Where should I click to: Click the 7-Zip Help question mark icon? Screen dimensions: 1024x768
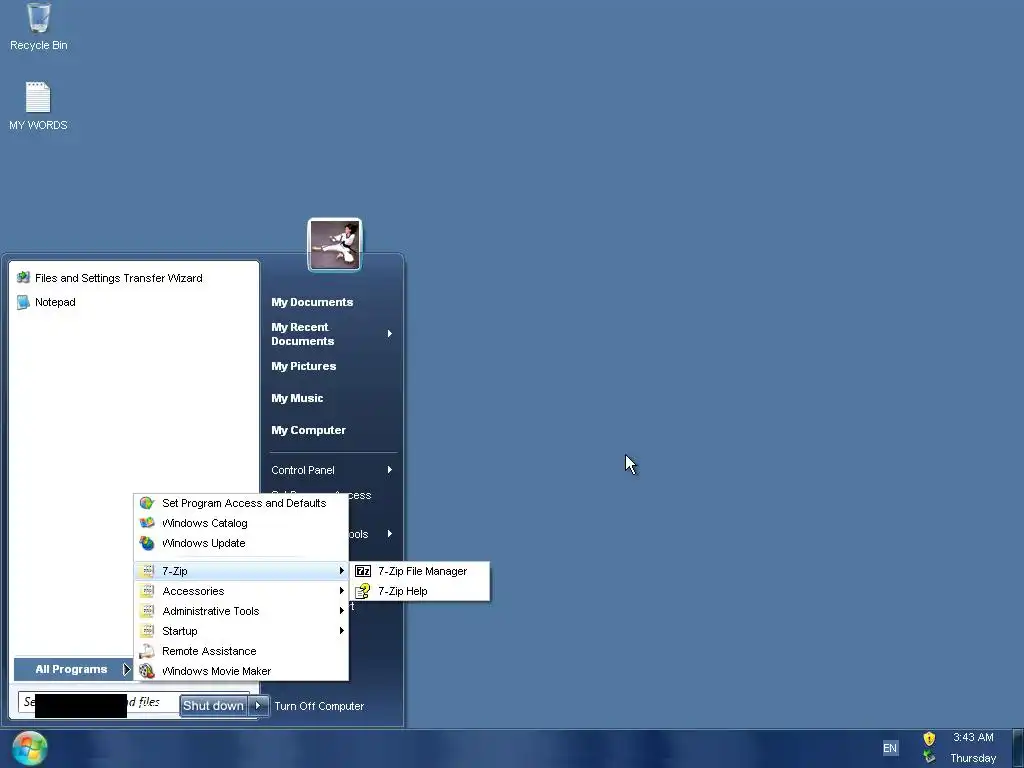point(362,591)
